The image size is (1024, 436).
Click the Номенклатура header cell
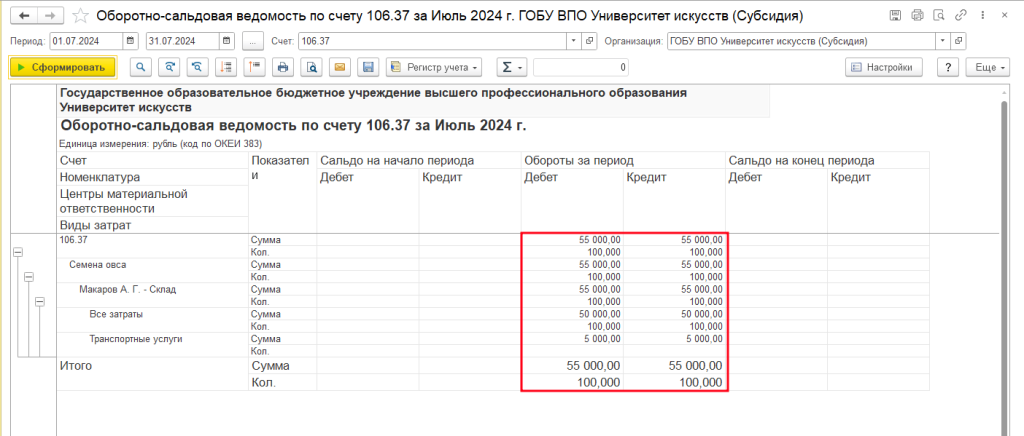pos(152,178)
